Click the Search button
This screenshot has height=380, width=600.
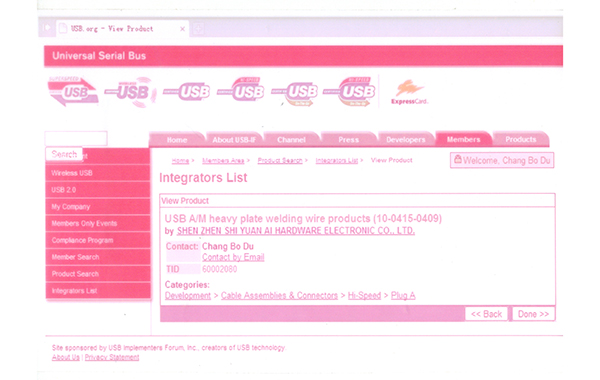coord(64,154)
